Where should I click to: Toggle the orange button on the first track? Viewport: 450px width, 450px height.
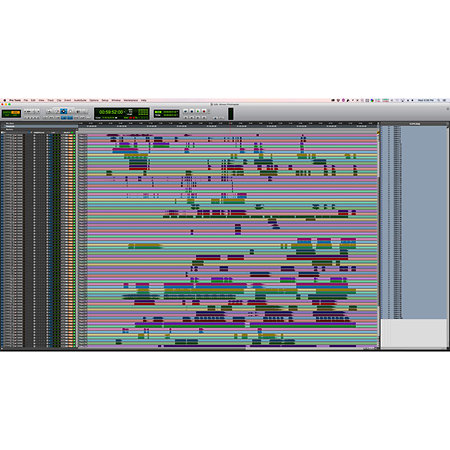(x=70, y=135)
